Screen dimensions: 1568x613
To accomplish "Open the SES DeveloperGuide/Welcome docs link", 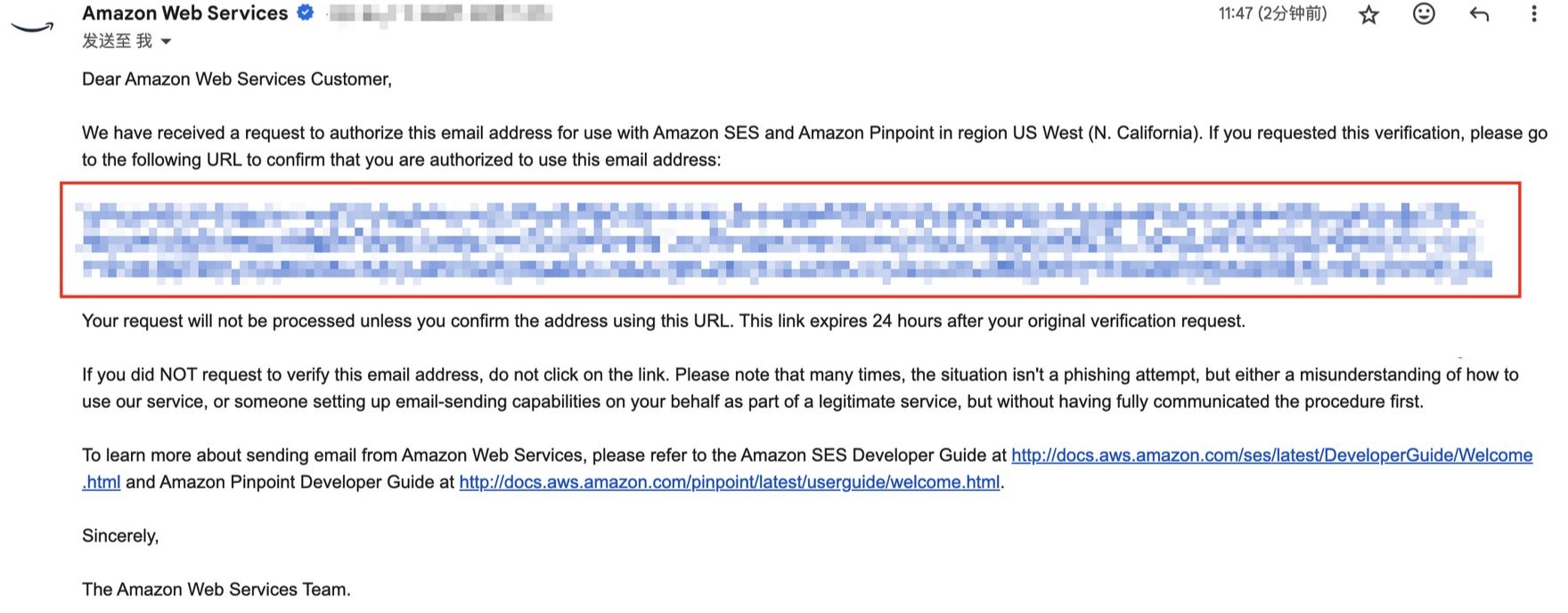I will click(1271, 455).
